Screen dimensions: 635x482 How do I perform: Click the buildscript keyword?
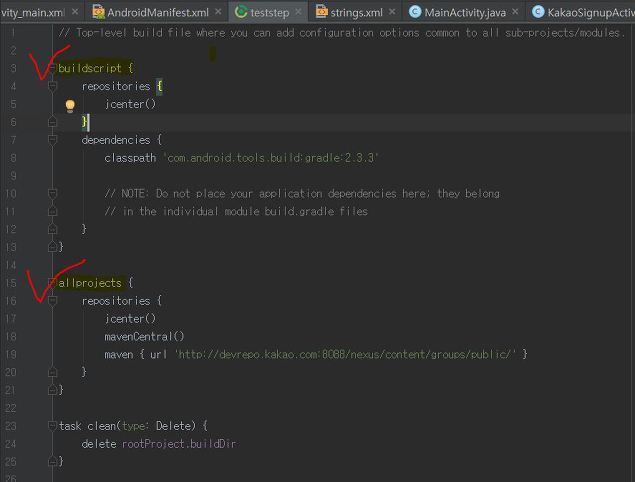coord(89,68)
